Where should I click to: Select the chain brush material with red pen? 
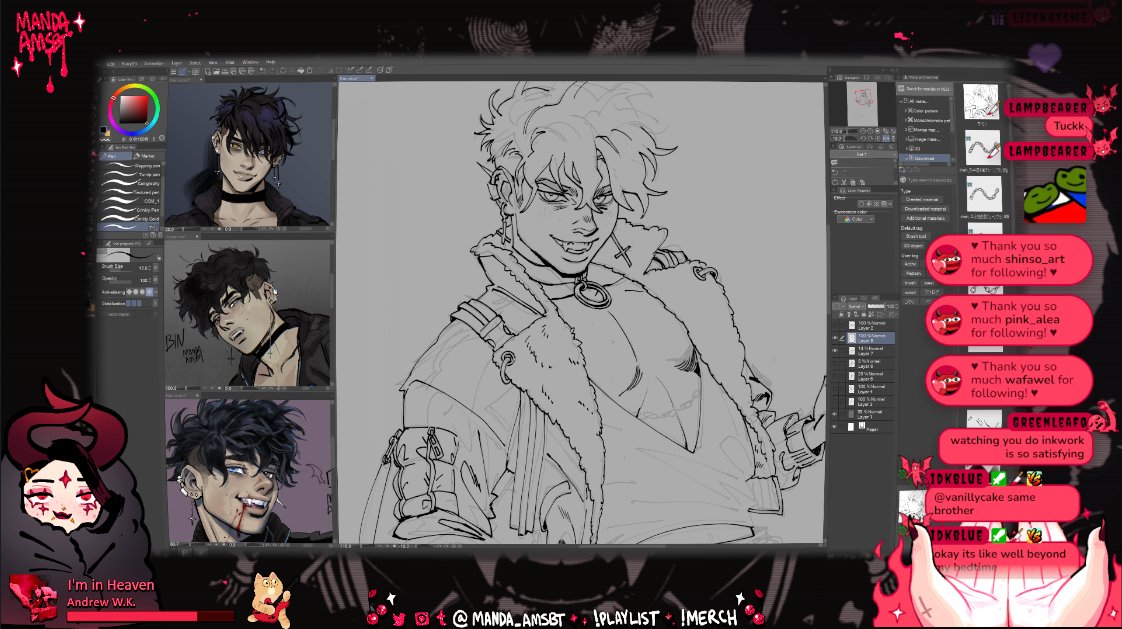point(983,149)
